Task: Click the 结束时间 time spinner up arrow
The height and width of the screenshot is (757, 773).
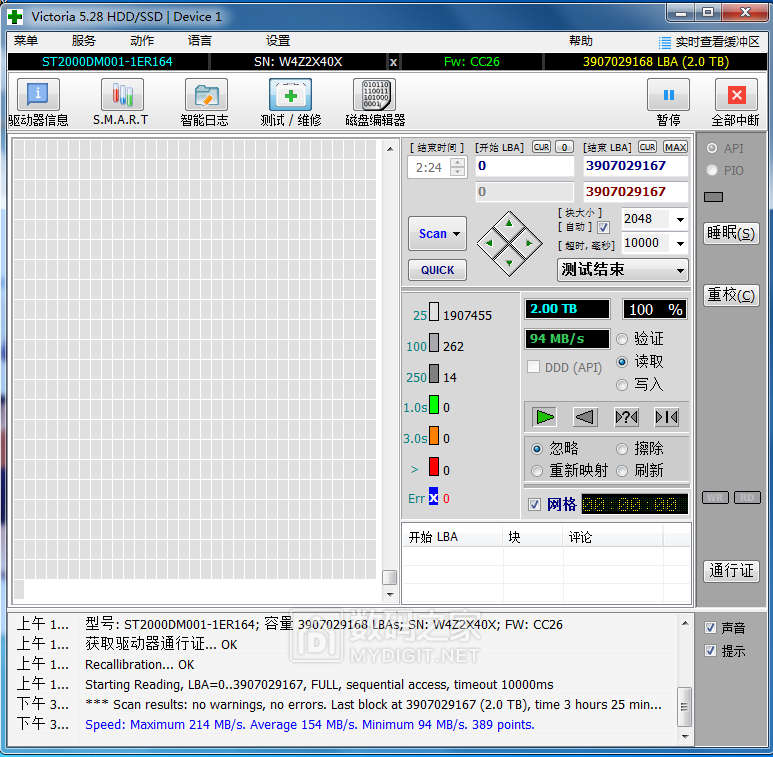Action: 458,162
